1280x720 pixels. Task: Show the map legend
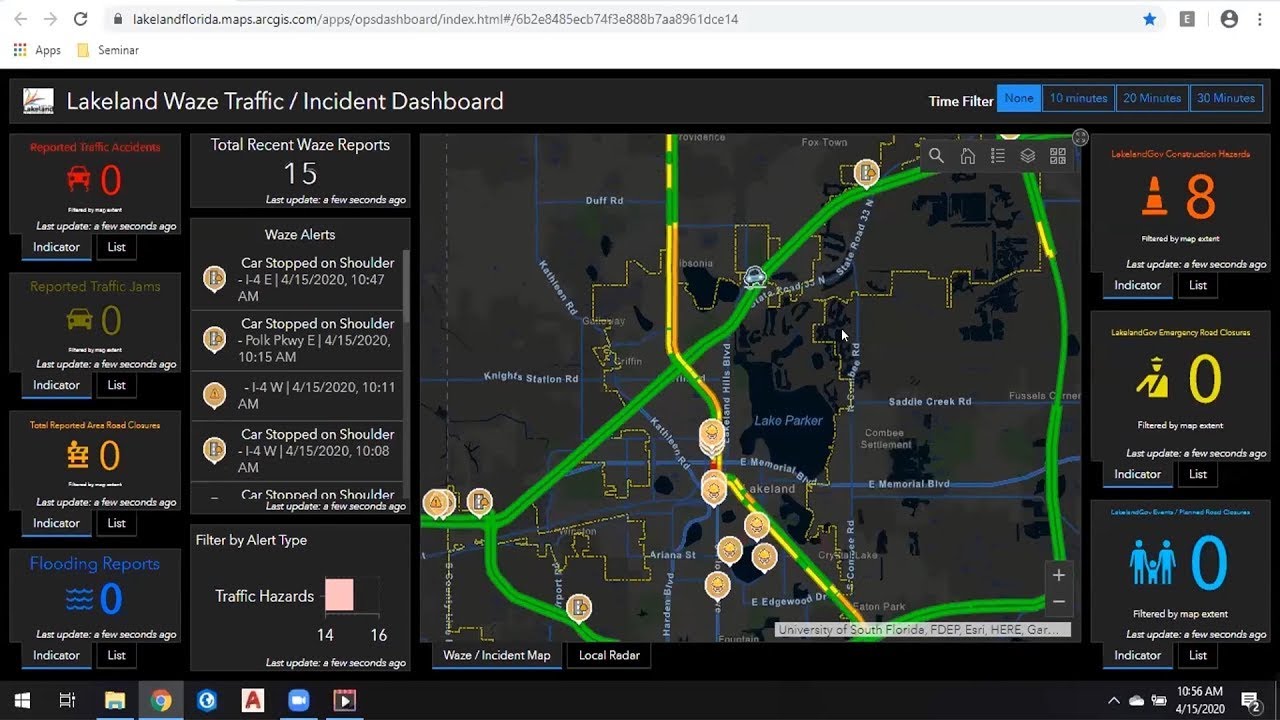(x=997, y=156)
